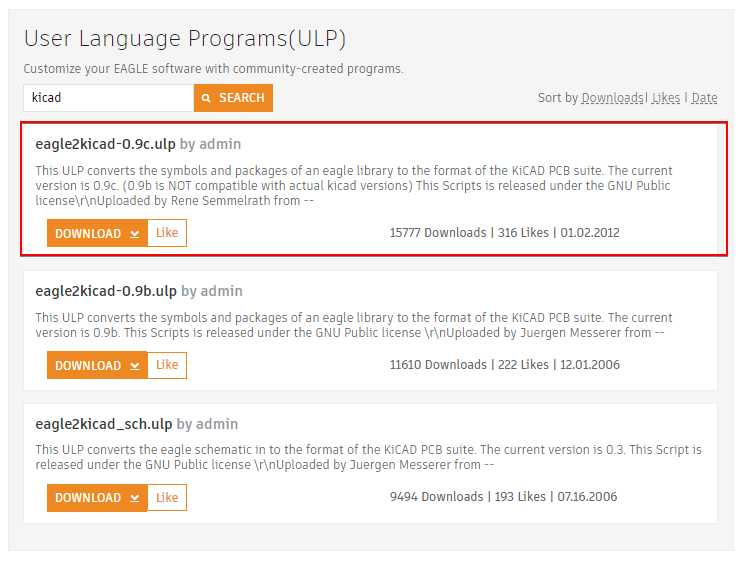Image resolution: width=743 pixels, height=562 pixels.
Task: Click description mentioning 'current version is 0.3'
Action: click(x=368, y=457)
